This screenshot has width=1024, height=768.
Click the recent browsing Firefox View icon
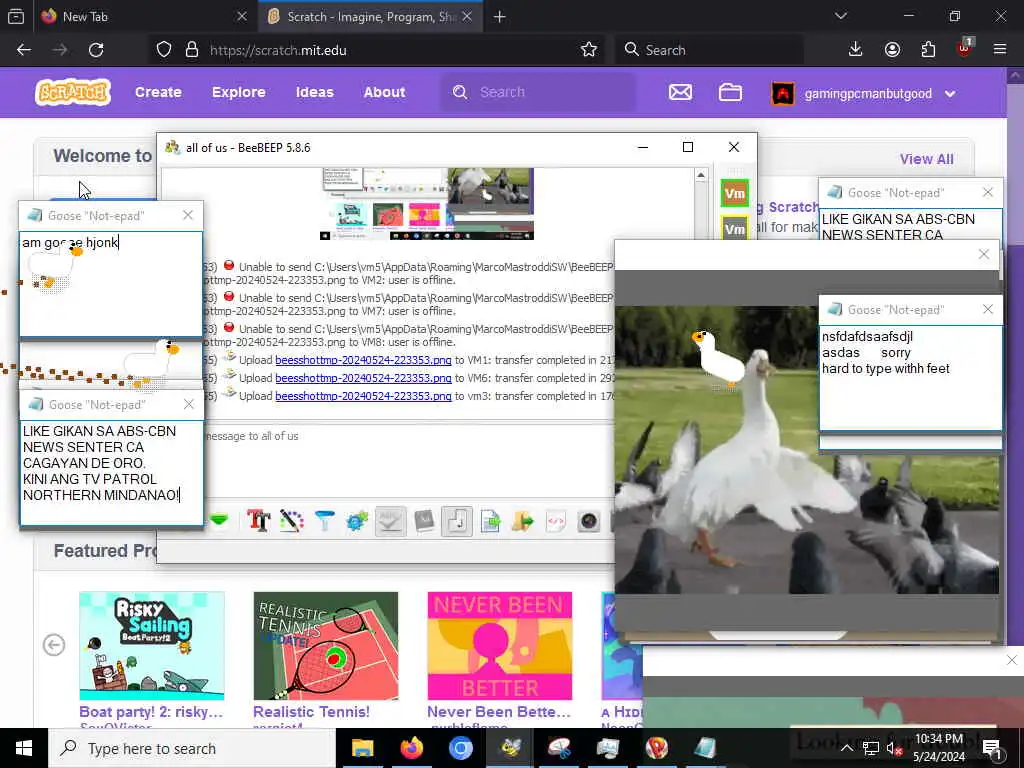16,16
